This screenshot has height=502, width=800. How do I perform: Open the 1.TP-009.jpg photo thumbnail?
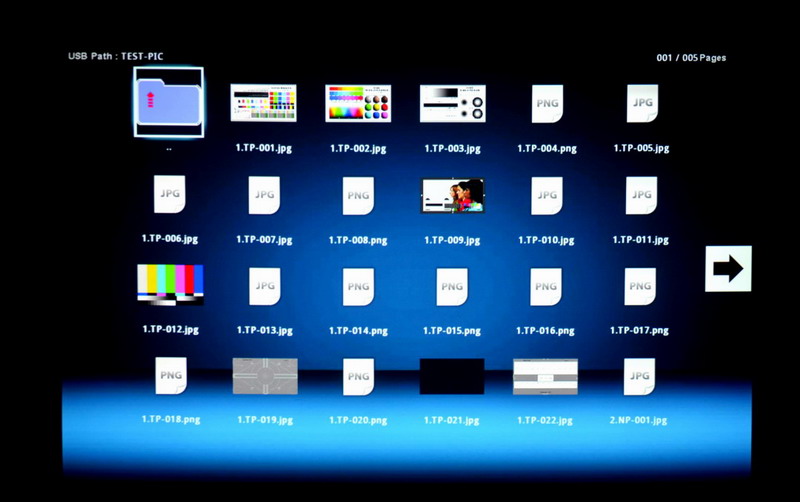pos(452,195)
